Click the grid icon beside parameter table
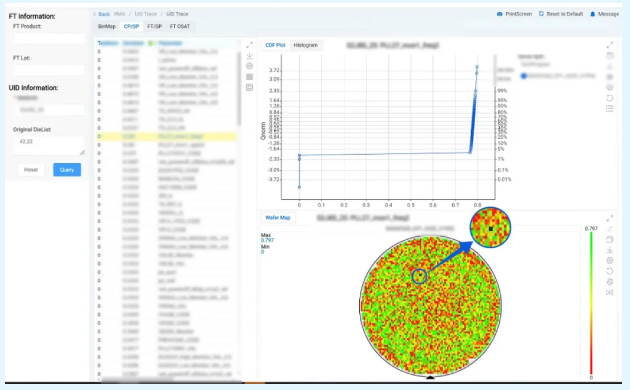 (249, 77)
